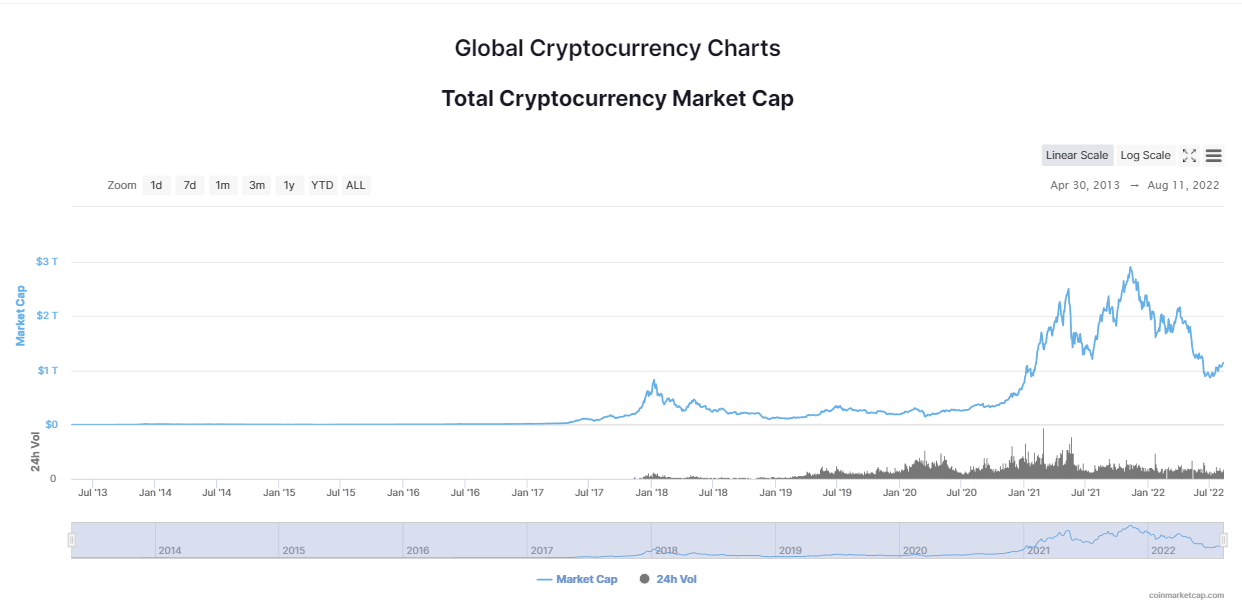Viewport: 1242px width, 613px height.
Task: Edit the Apr 30, 2013 start date
Action: 1086,185
